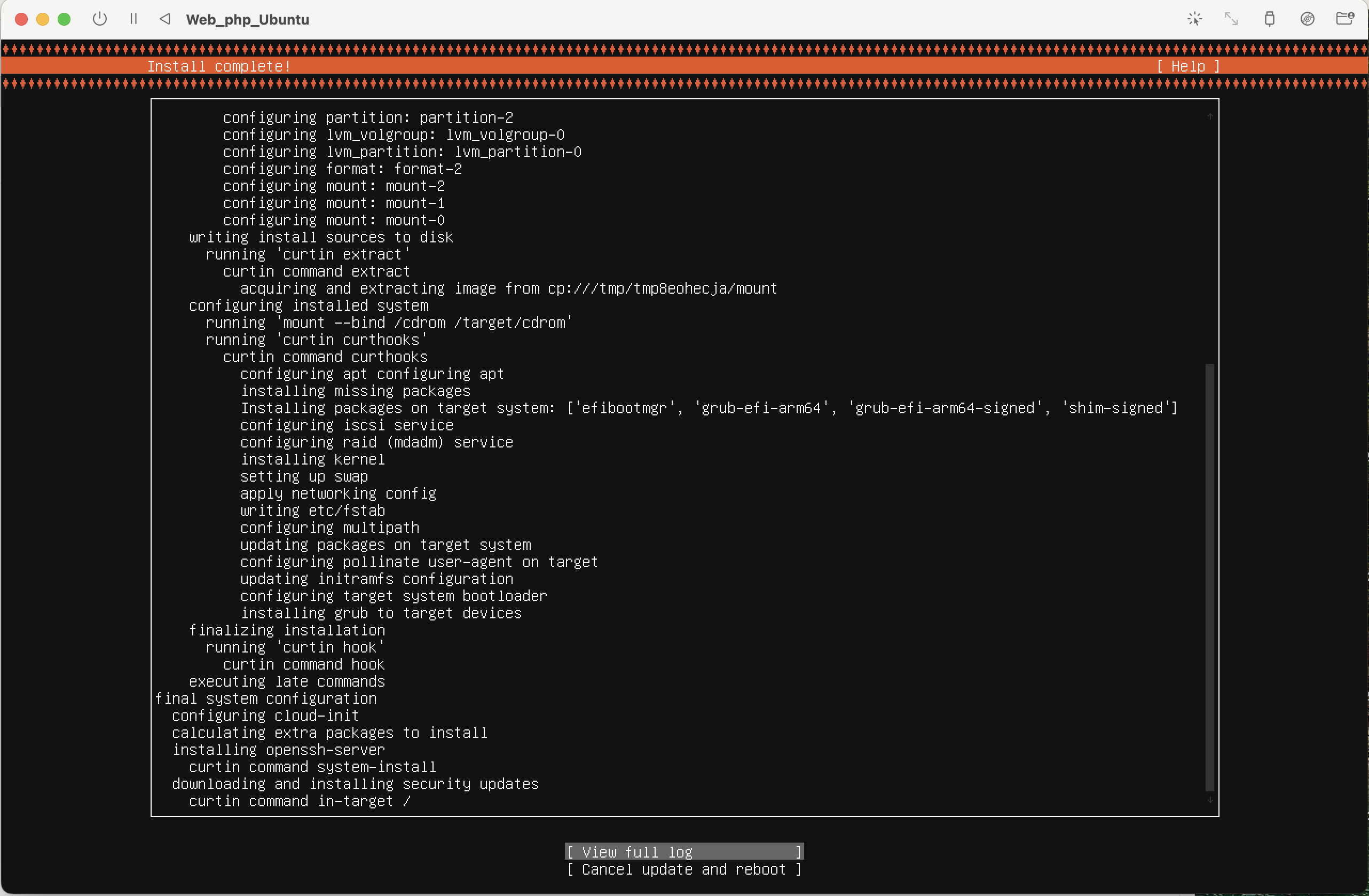This screenshot has width=1369, height=896.
Task: Close the VM window with red button
Action: (21, 19)
